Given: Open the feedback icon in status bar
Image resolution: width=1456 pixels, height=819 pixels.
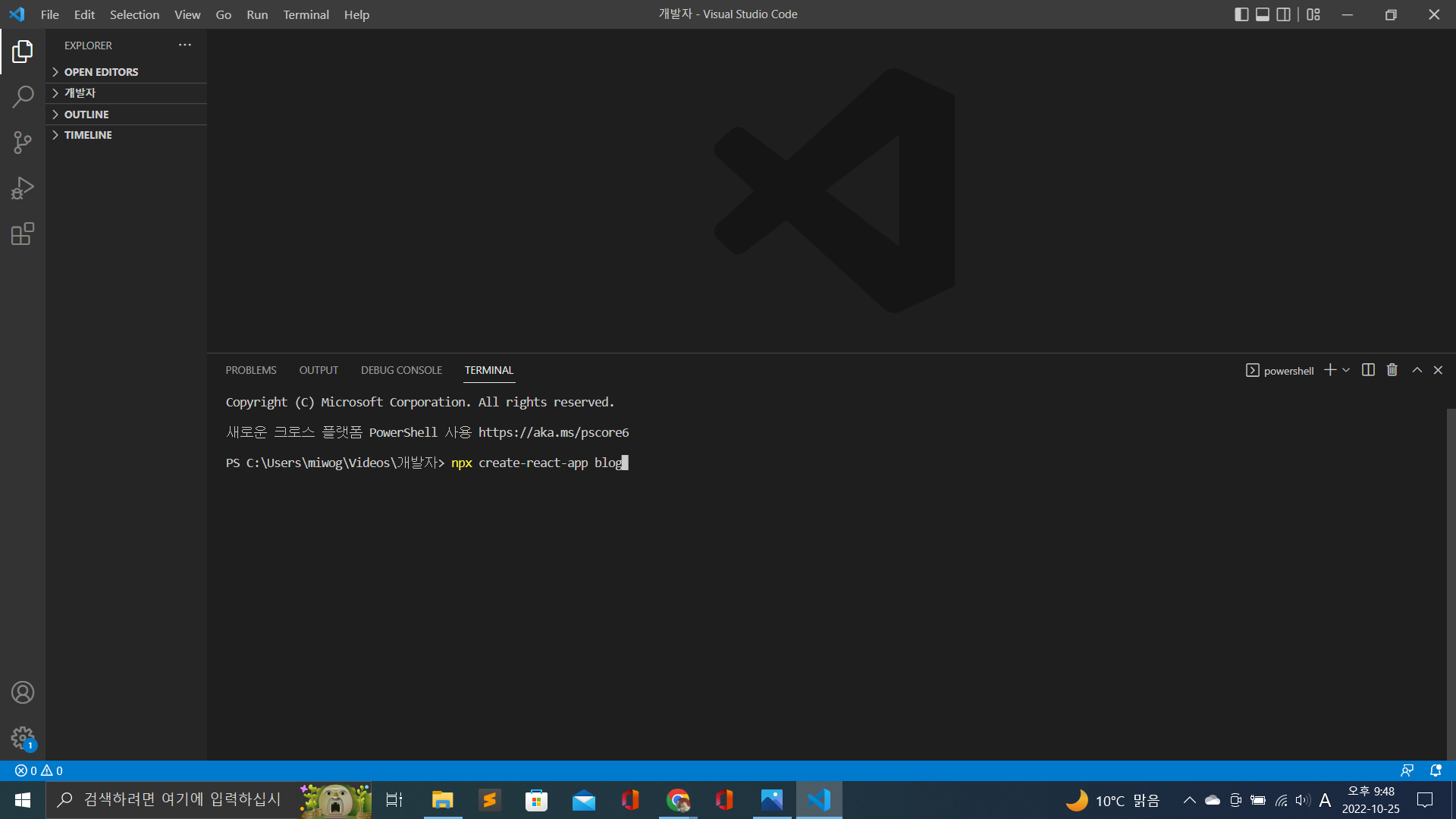Looking at the screenshot, I should (x=1407, y=770).
